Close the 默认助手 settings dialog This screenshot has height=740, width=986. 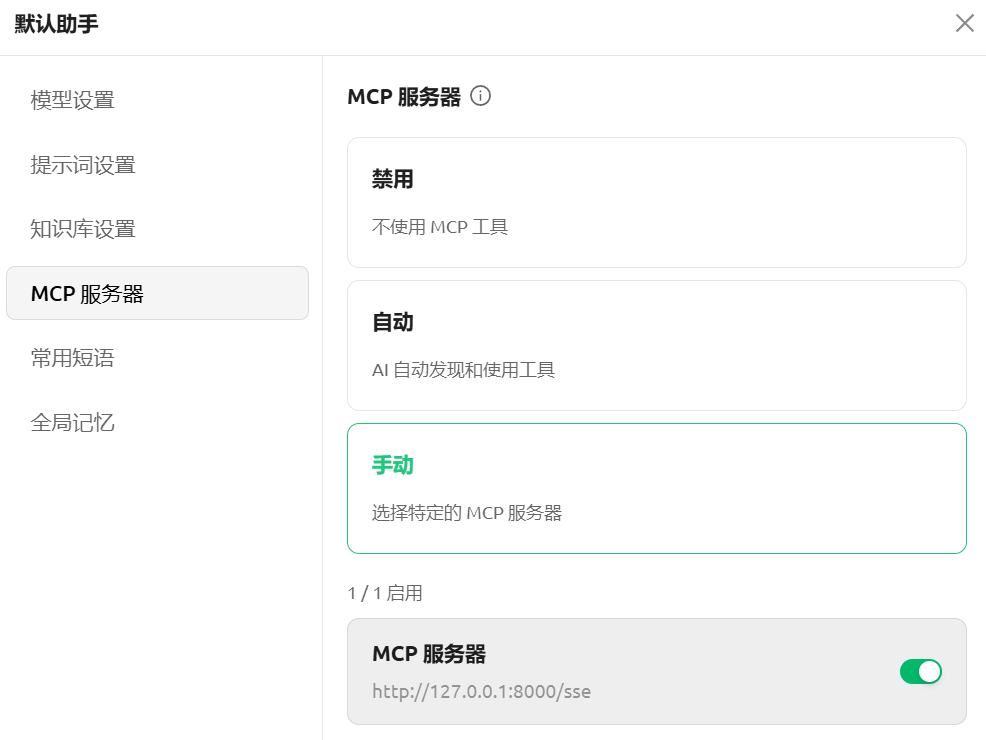click(x=964, y=23)
